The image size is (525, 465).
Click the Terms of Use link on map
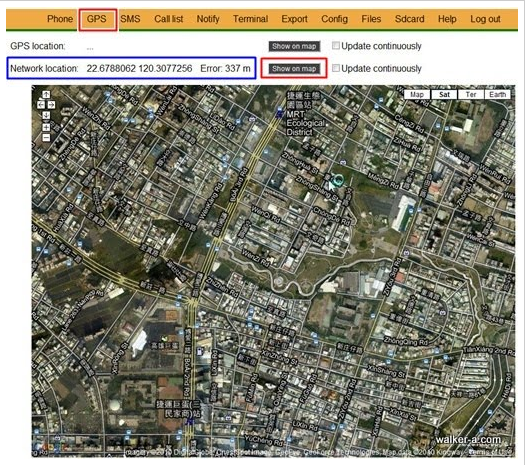(x=491, y=453)
